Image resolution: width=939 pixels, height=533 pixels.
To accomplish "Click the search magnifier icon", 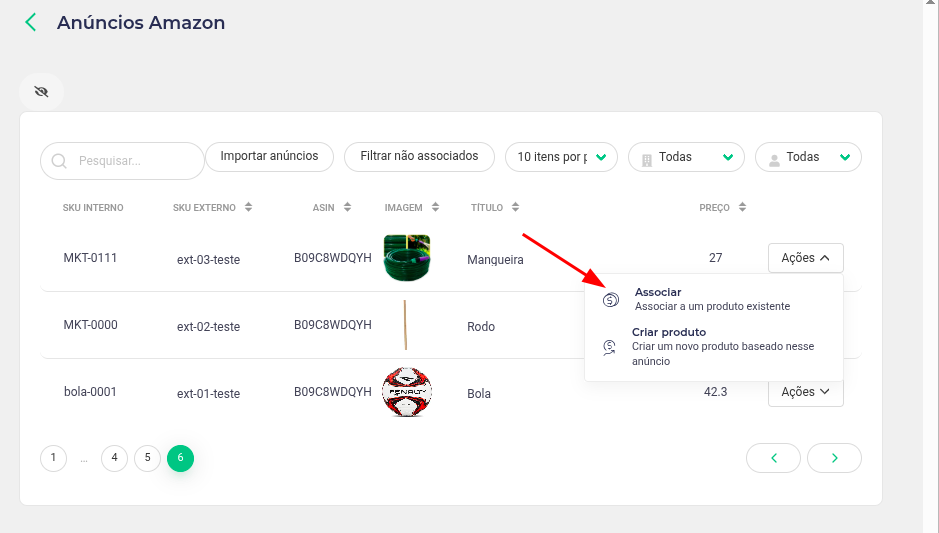I will (59, 161).
